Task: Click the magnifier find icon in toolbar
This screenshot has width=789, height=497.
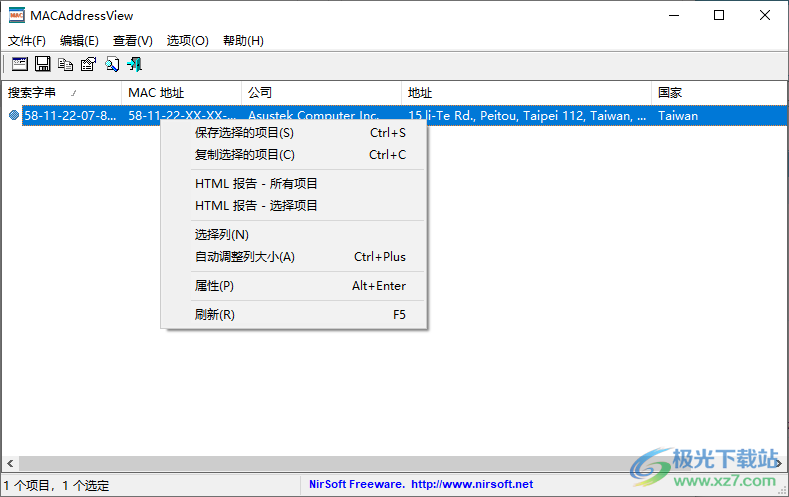Action: coord(112,64)
